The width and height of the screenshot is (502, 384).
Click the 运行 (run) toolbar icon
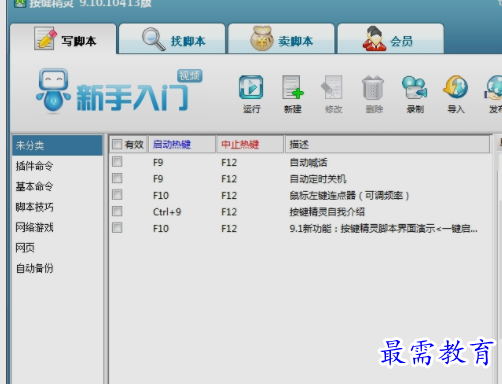click(251, 87)
